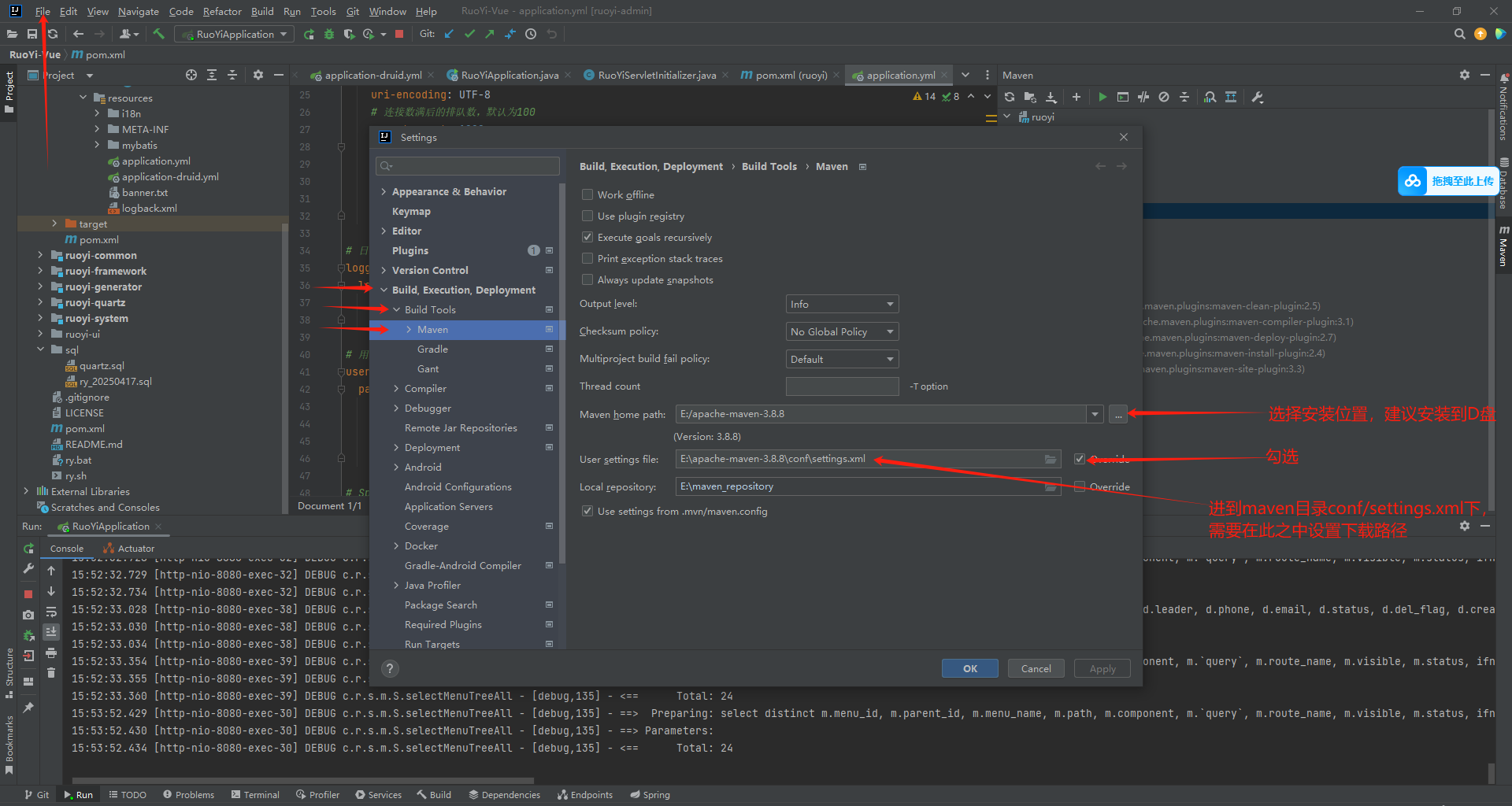Click the Build Project hammer icon

(x=158, y=34)
